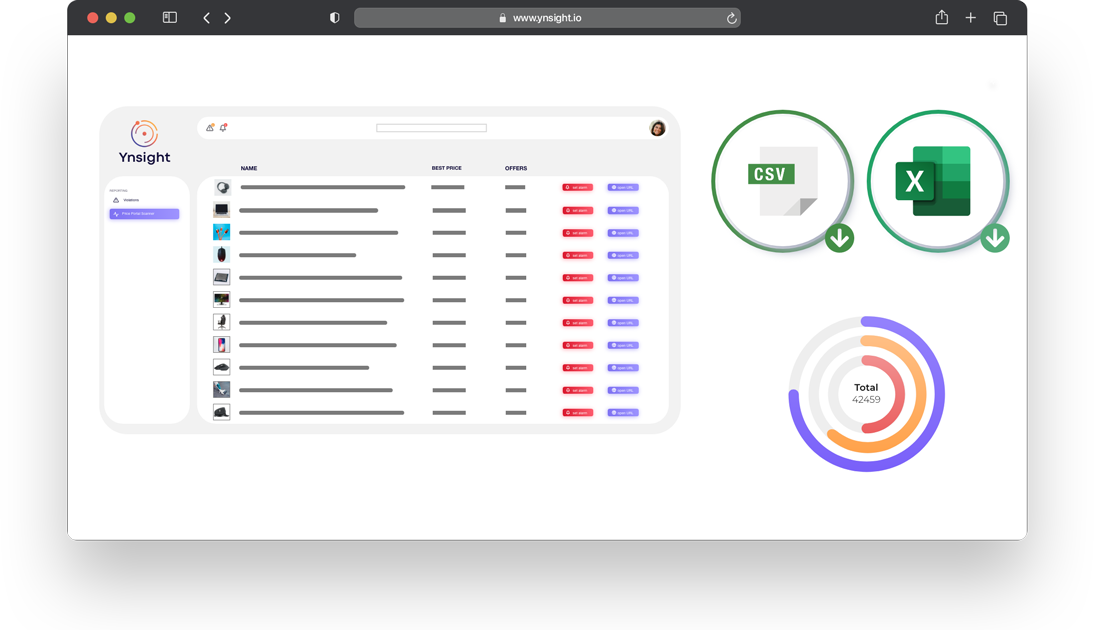Open the alert triangle notifications icon
This screenshot has height=630, width=1094.
click(210, 128)
